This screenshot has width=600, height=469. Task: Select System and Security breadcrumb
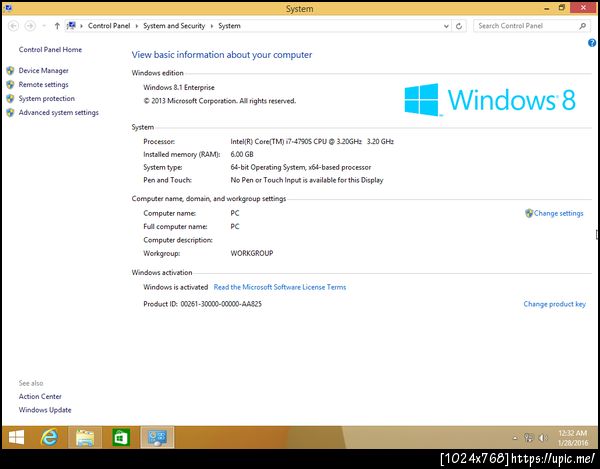pos(174,26)
